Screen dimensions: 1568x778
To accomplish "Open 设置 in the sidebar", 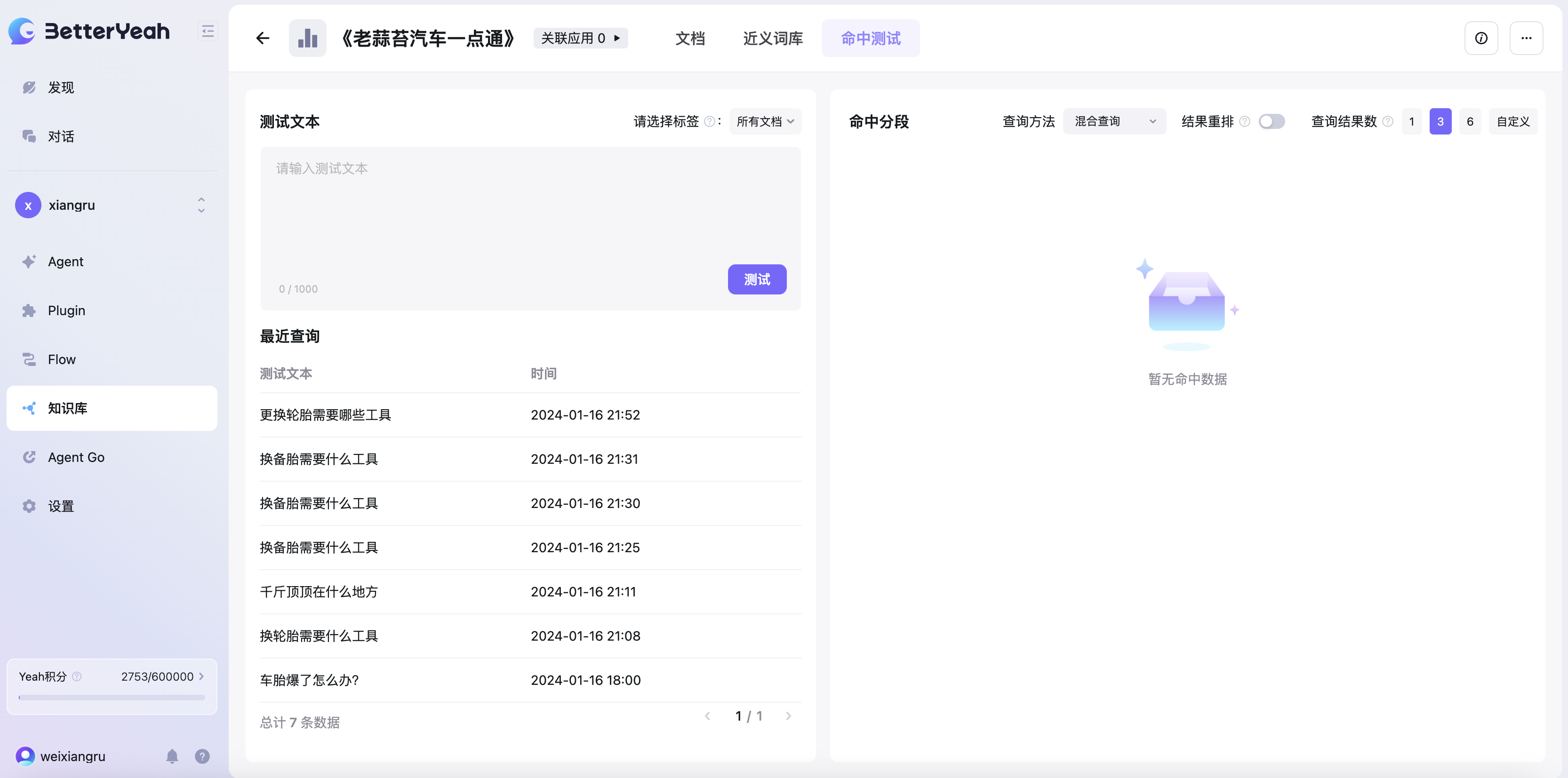I will (x=112, y=506).
